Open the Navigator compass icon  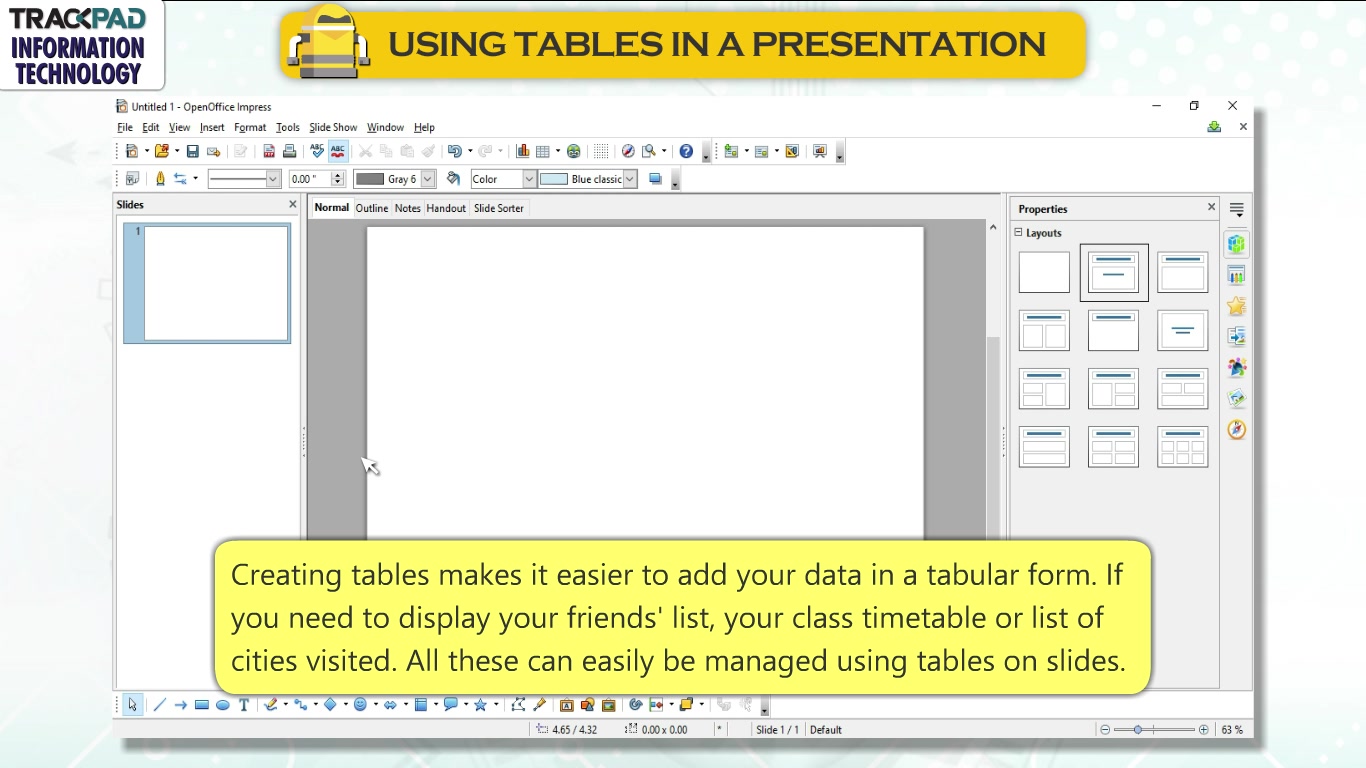pos(628,152)
